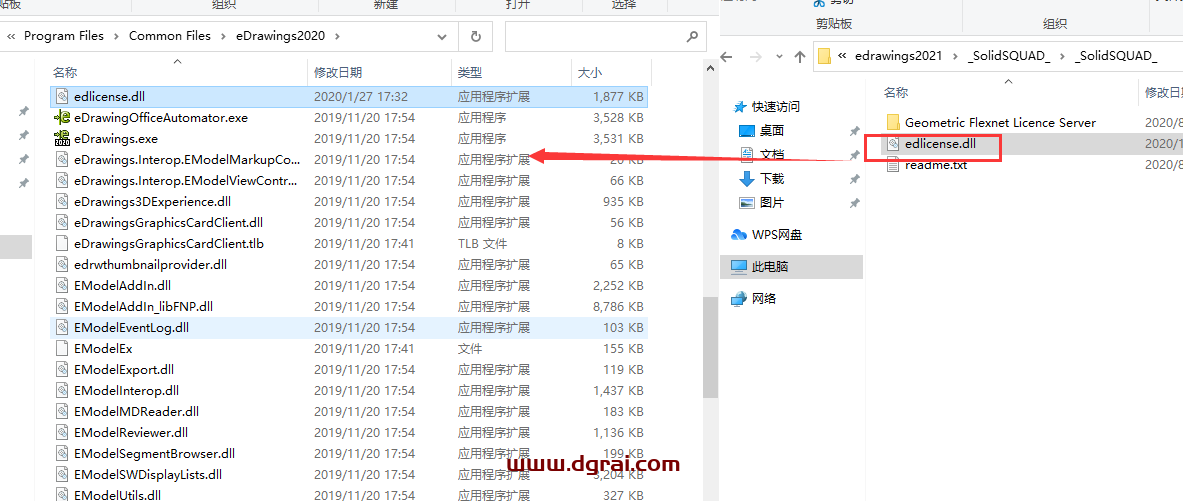Click the search box in the left window
This screenshot has width=1183, height=501.
point(606,36)
